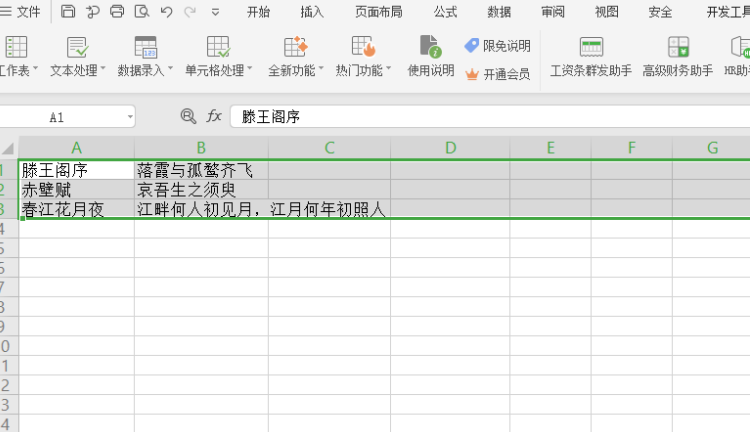Switch to the 审阅 tab
The width and height of the screenshot is (750, 432).
click(x=552, y=12)
